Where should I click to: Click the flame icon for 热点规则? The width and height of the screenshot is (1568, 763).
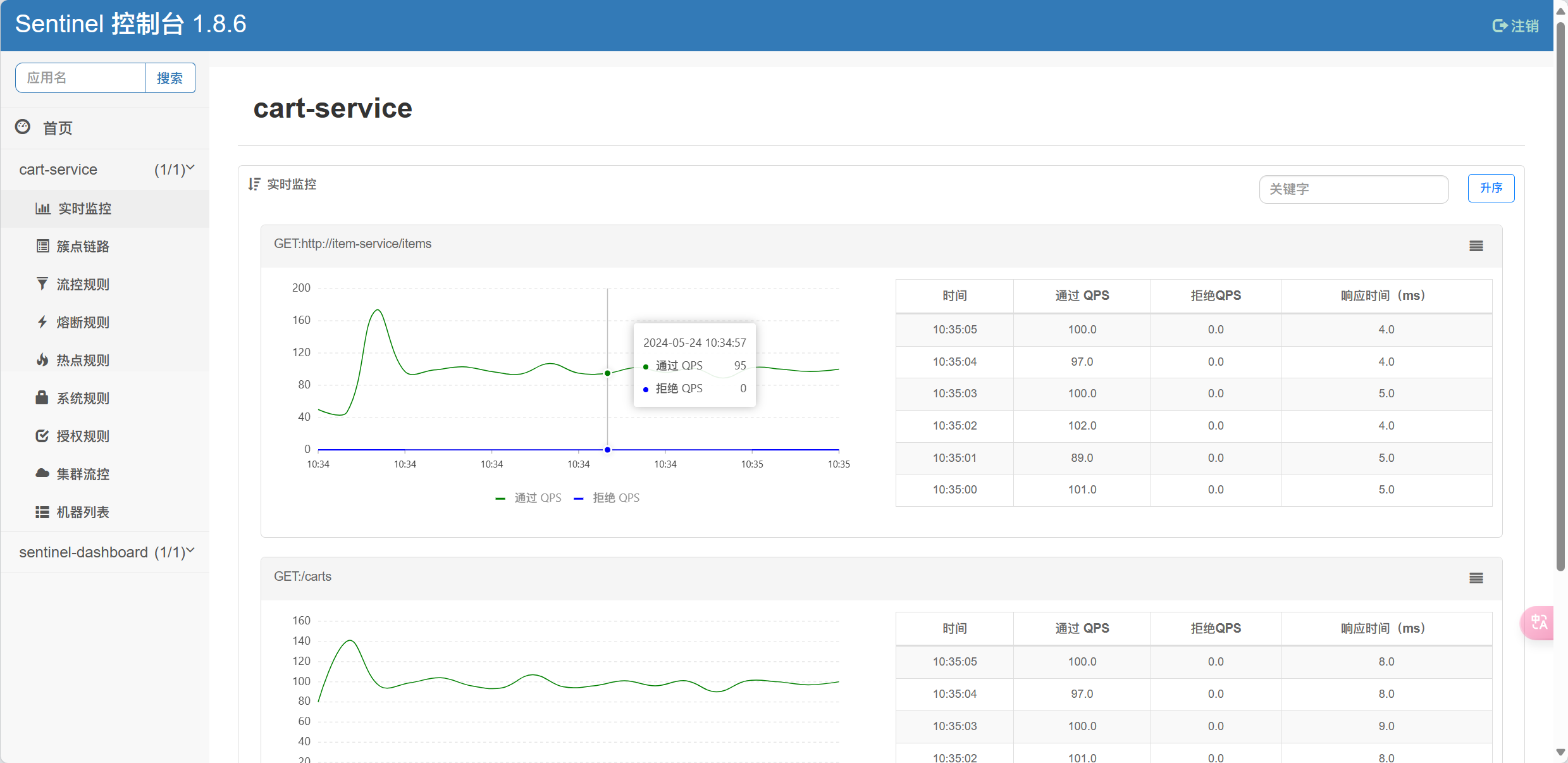tap(42, 360)
